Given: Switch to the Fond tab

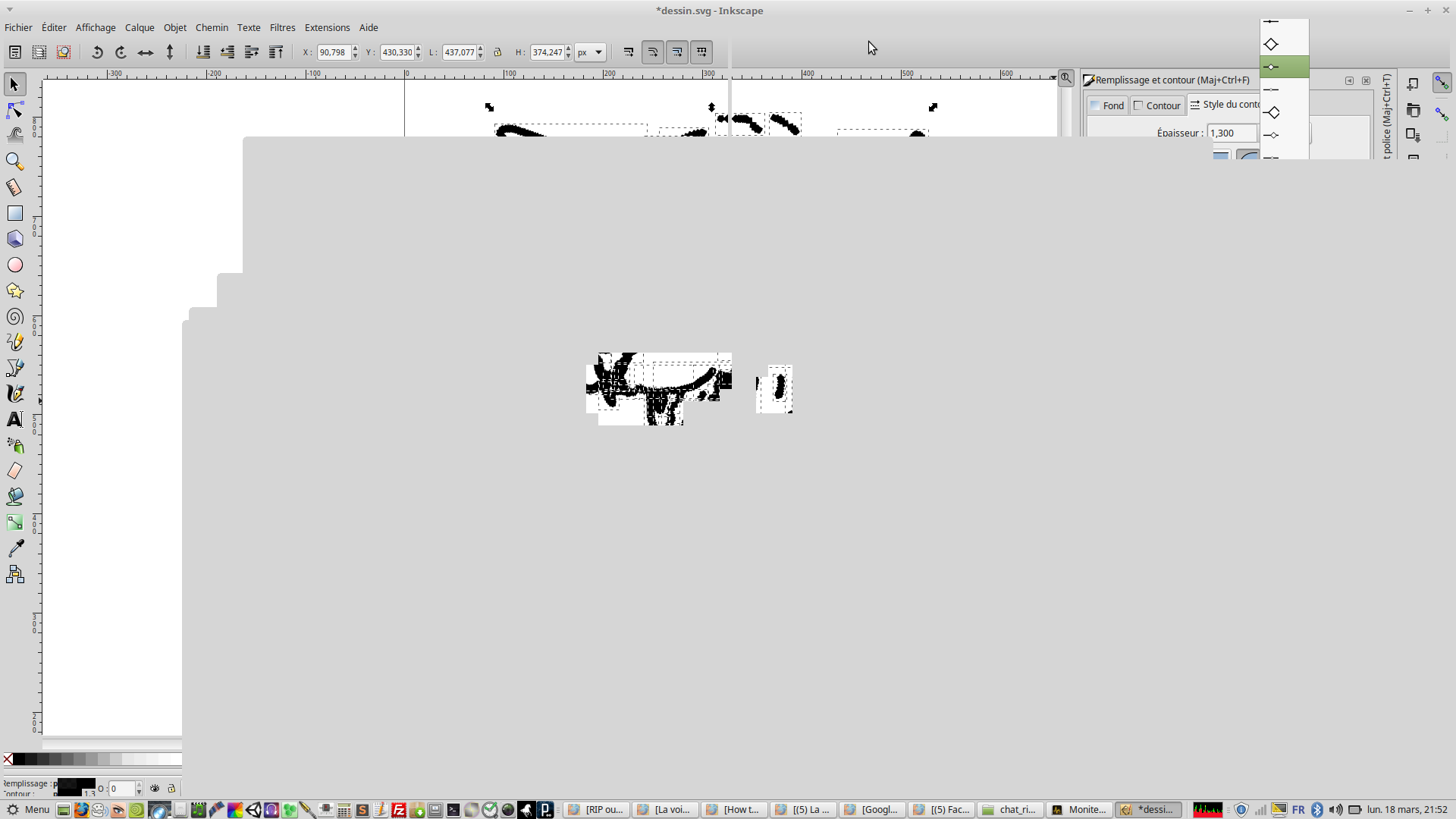Looking at the screenshot, I should 1107,105.
